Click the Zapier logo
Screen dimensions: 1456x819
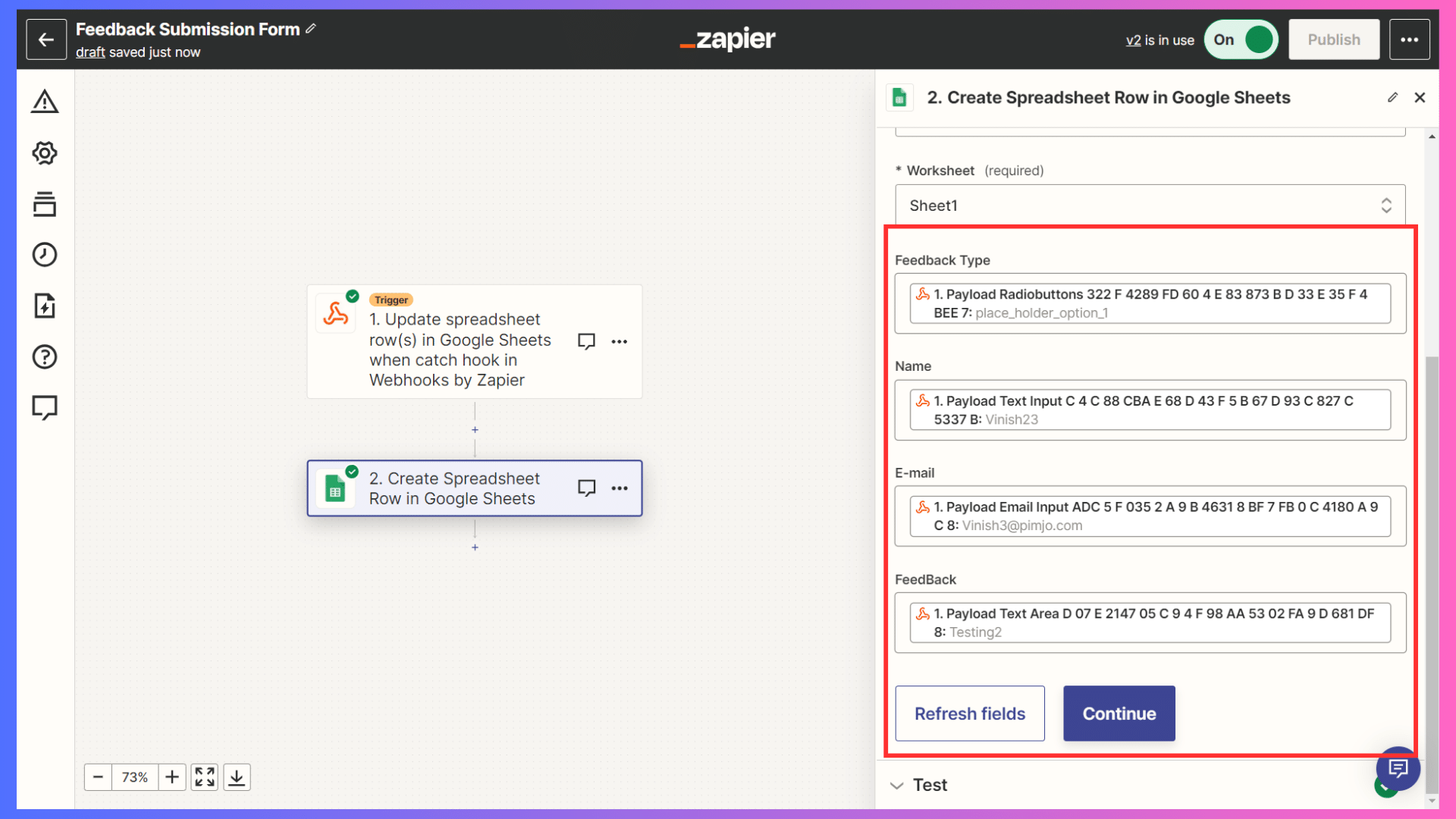(728, 39)
